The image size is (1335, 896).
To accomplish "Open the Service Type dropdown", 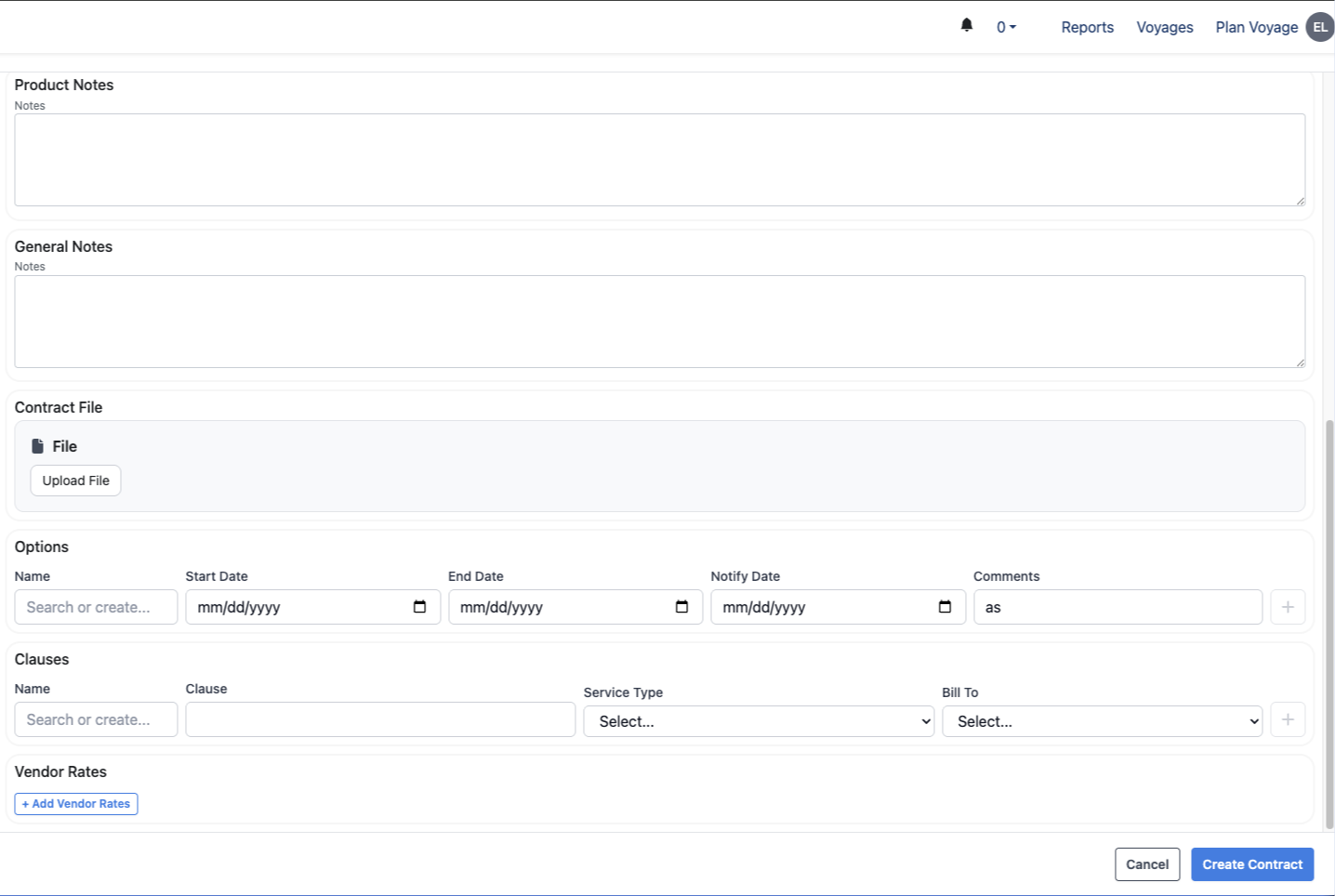I will point(758,721).
